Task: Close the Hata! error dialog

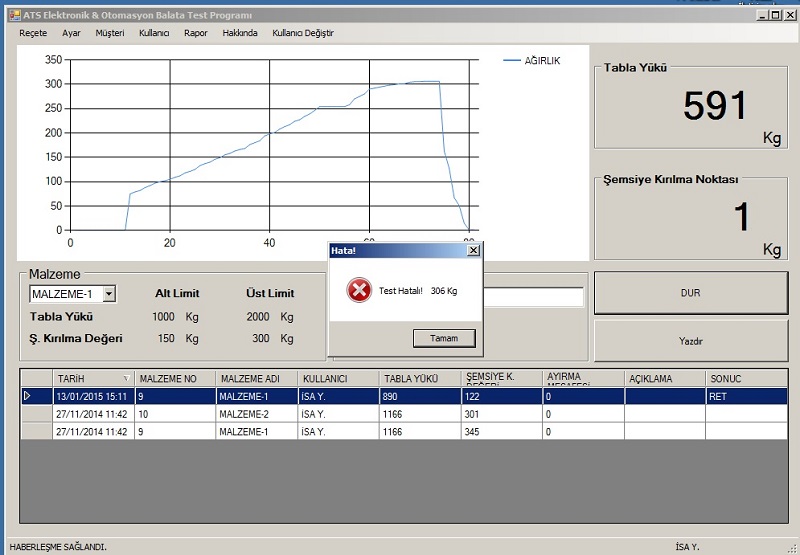Action: [473, 251]
